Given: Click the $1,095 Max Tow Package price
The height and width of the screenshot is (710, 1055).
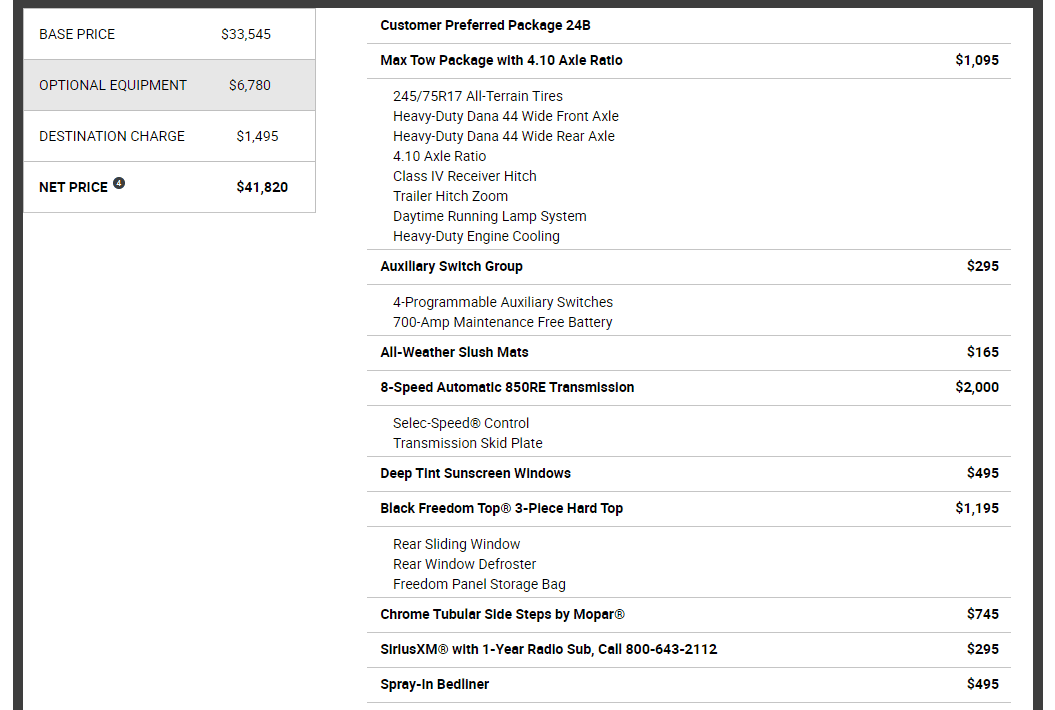Looking at the screenshot, I should pyautogui.click(x=977, y=61).
